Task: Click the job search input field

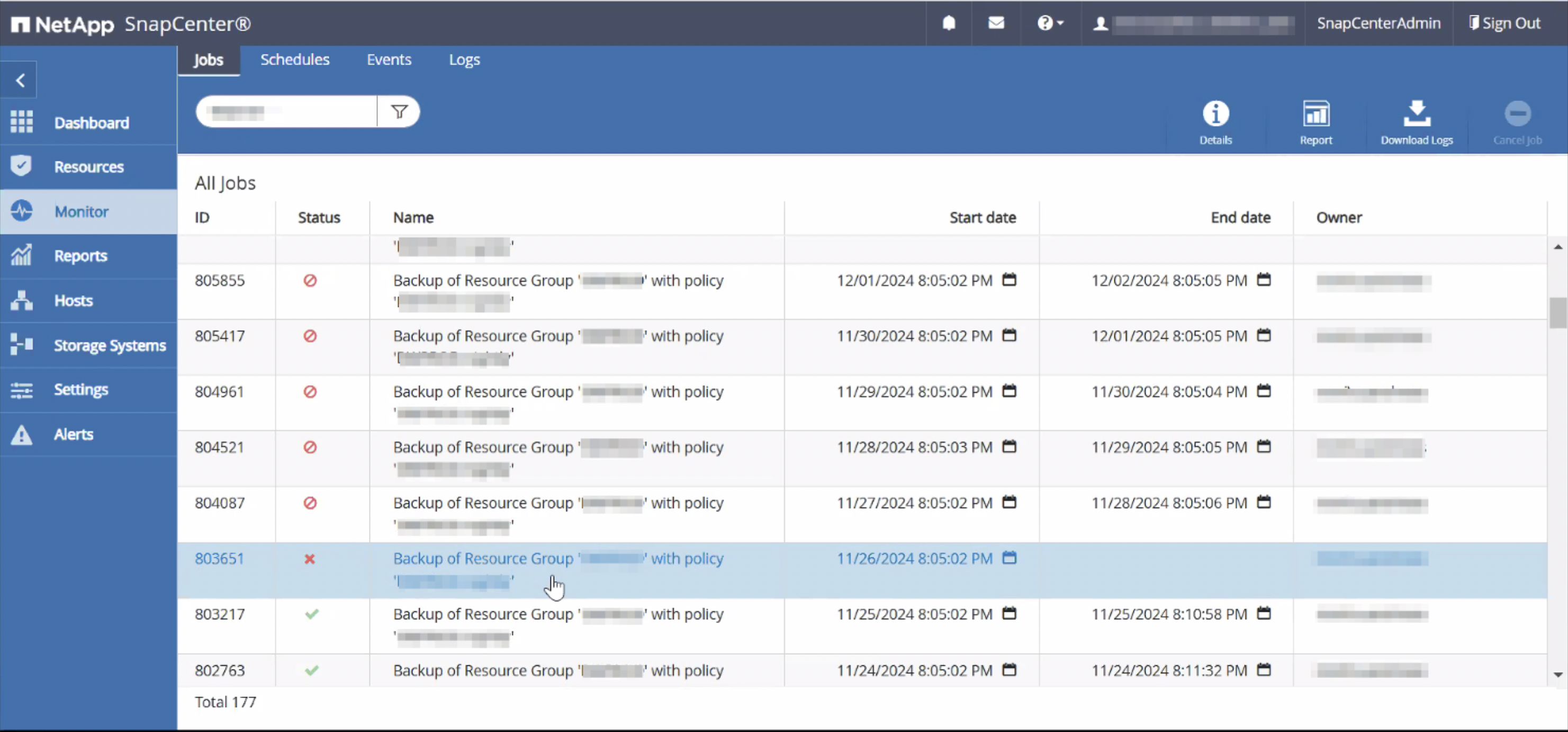Action: pyautogui.click(x=286, y=111)
